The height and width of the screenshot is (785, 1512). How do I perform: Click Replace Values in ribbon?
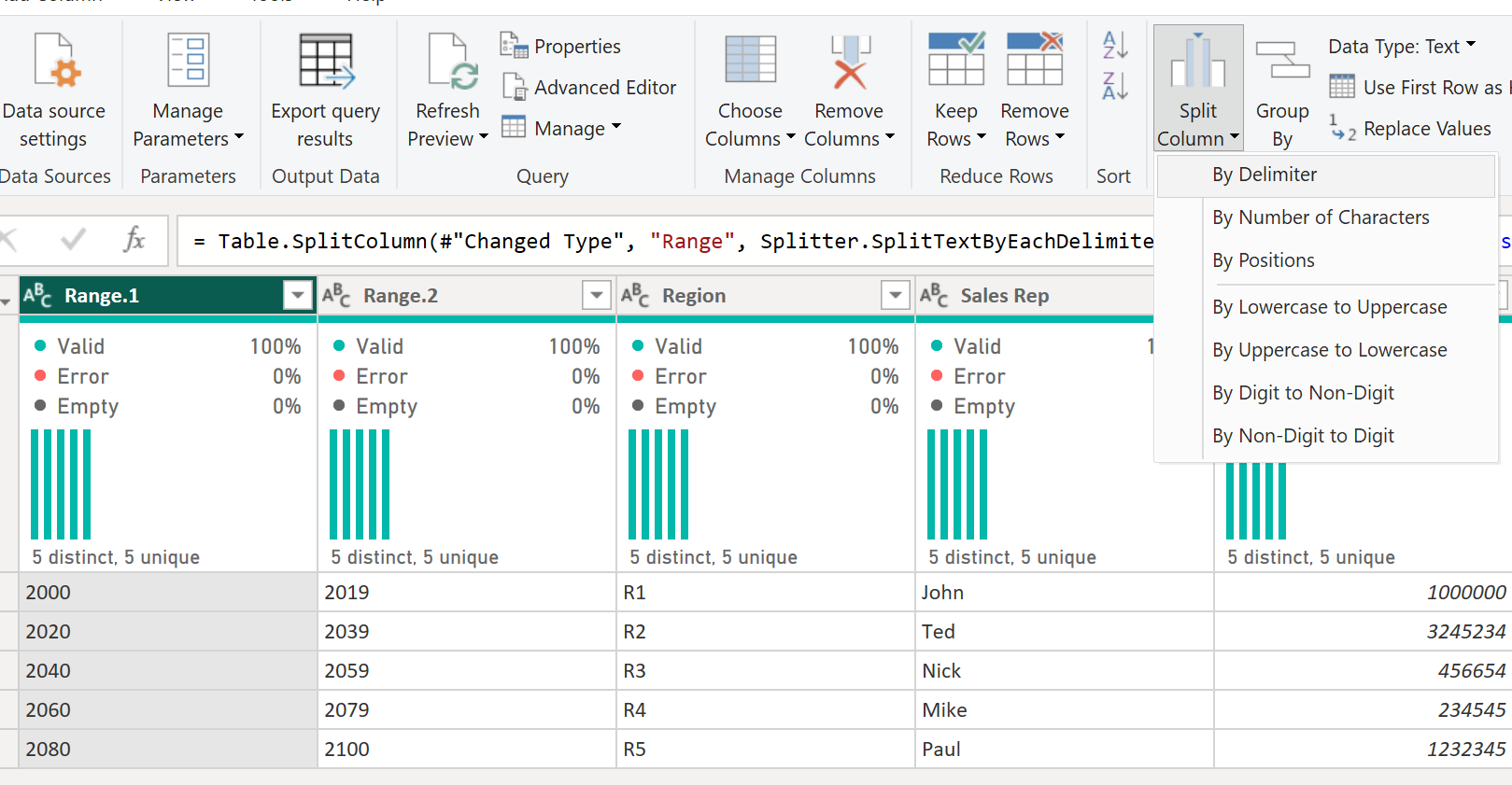1411,129
